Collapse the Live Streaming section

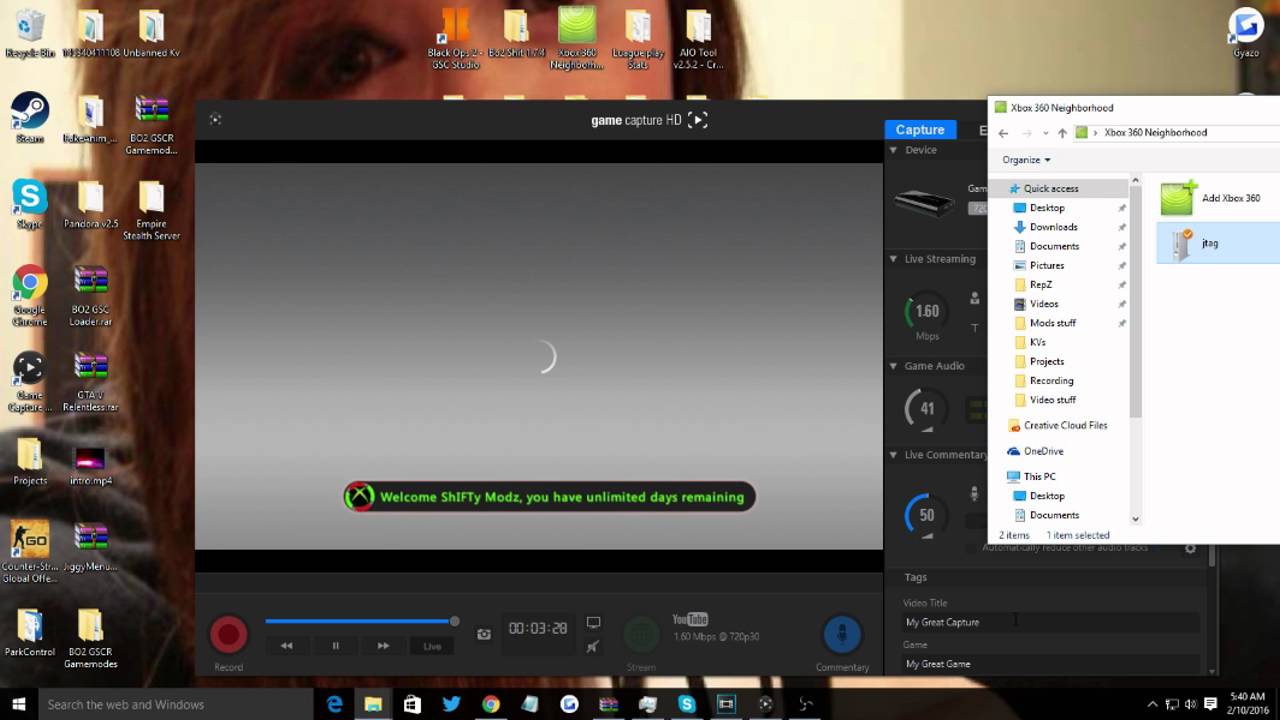point(894,259)
